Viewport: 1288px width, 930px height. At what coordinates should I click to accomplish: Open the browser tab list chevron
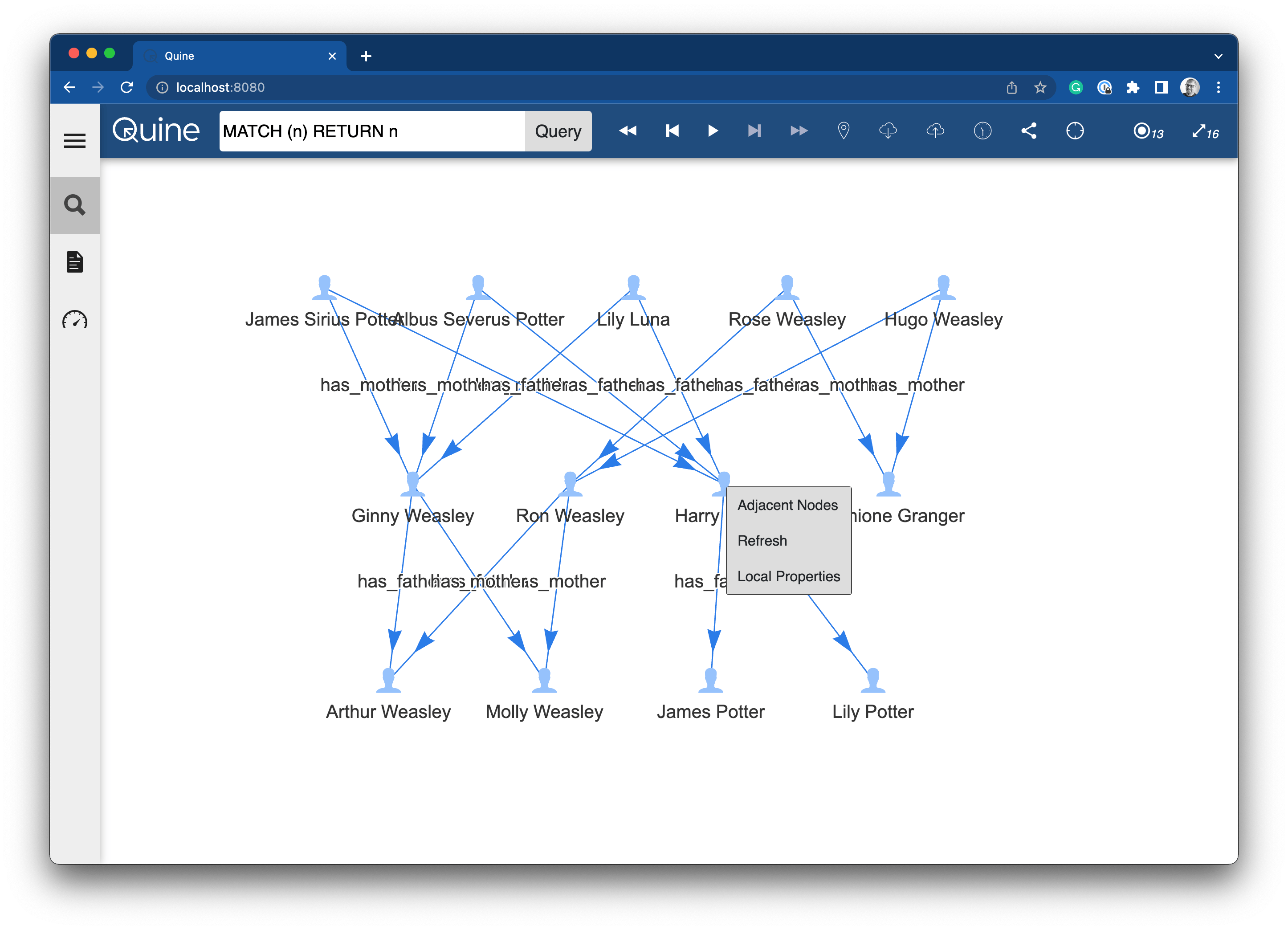1218,56
